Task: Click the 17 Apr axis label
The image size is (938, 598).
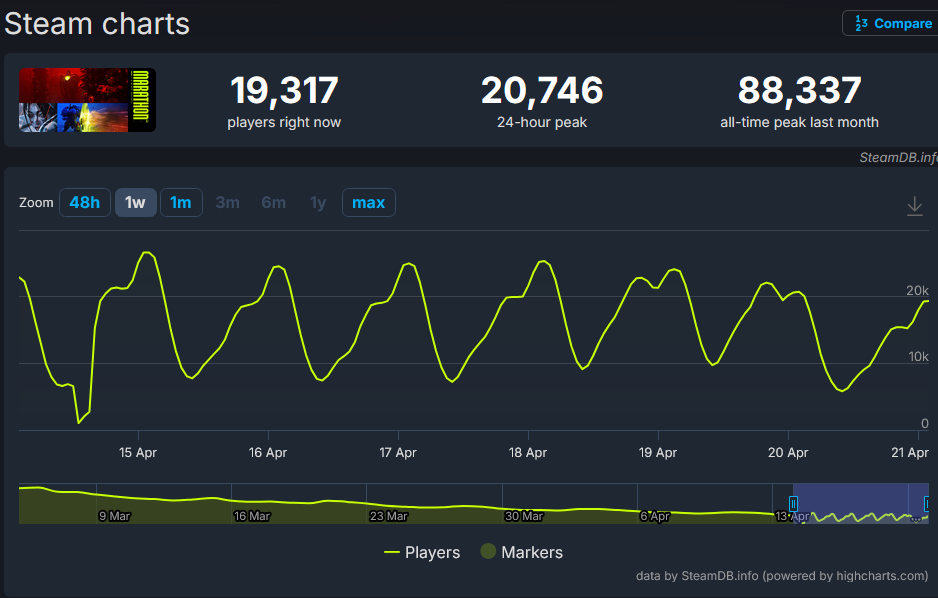Action: 398,453
